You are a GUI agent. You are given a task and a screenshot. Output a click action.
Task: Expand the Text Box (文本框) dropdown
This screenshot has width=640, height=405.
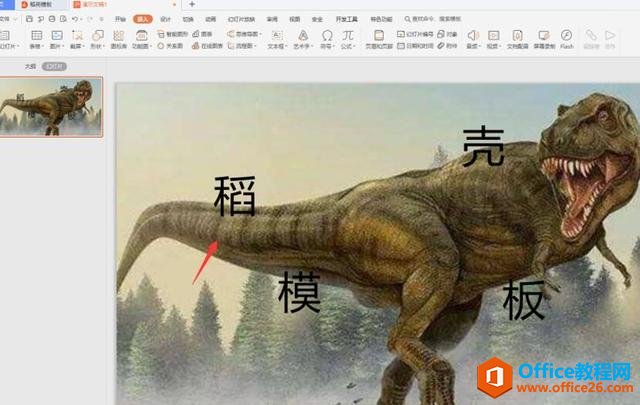[x=274, y=46]
